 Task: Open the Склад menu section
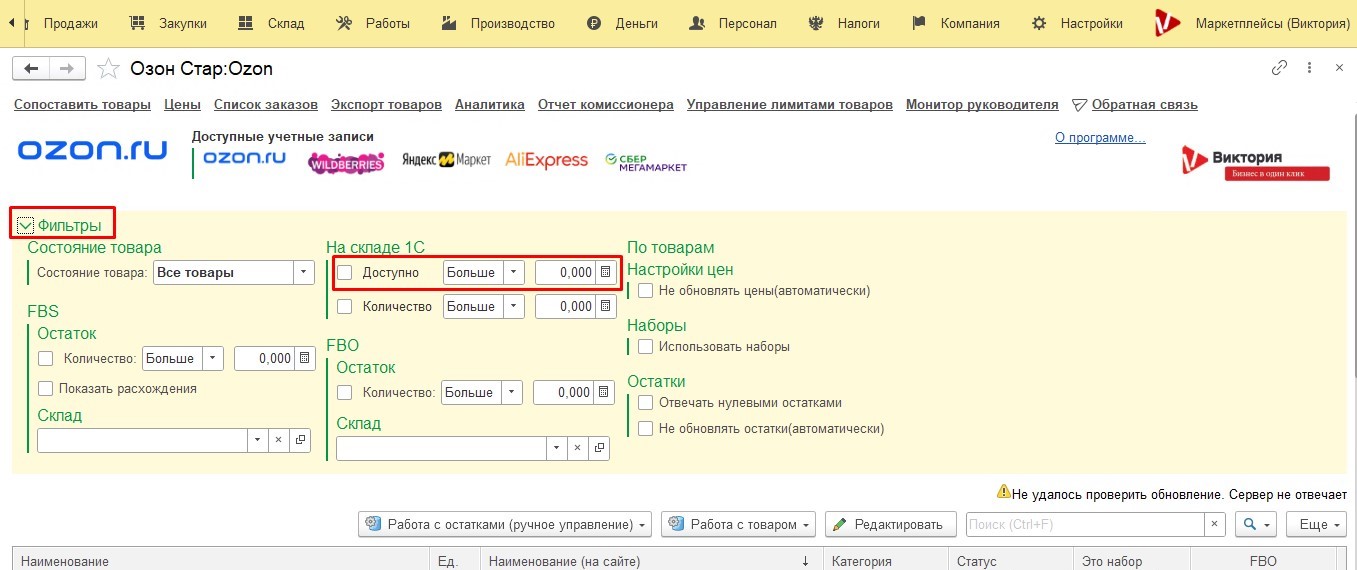pyautogui.click(x=271, y=23)
